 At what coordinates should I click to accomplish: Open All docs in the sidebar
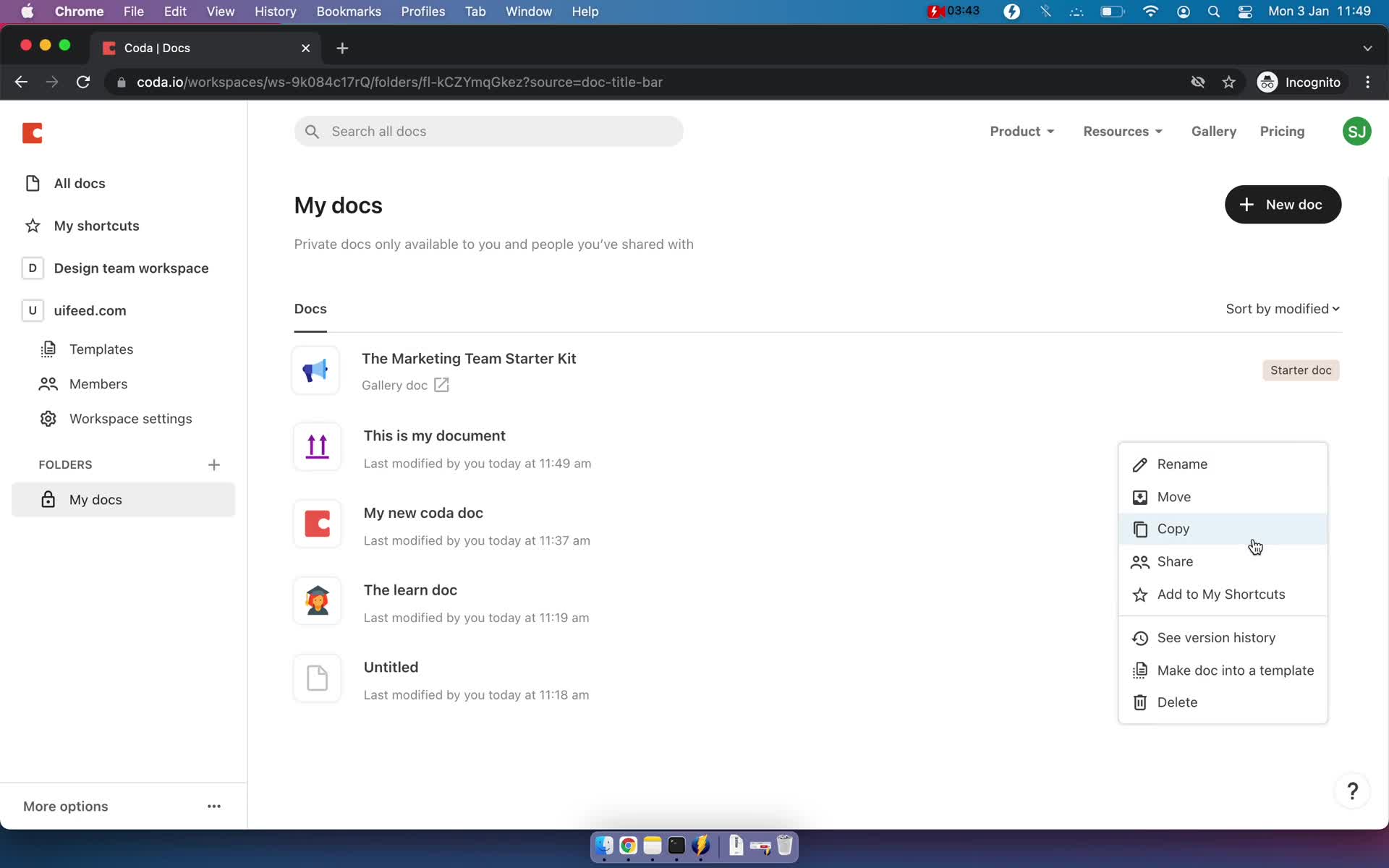coord(80,184)
